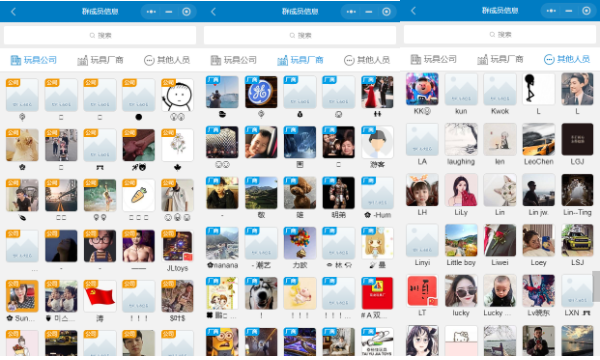Open LeoChen's yellow sports car avatar
Image resolution: width=600 pixels, height=360 pixels.
[538, 139]
